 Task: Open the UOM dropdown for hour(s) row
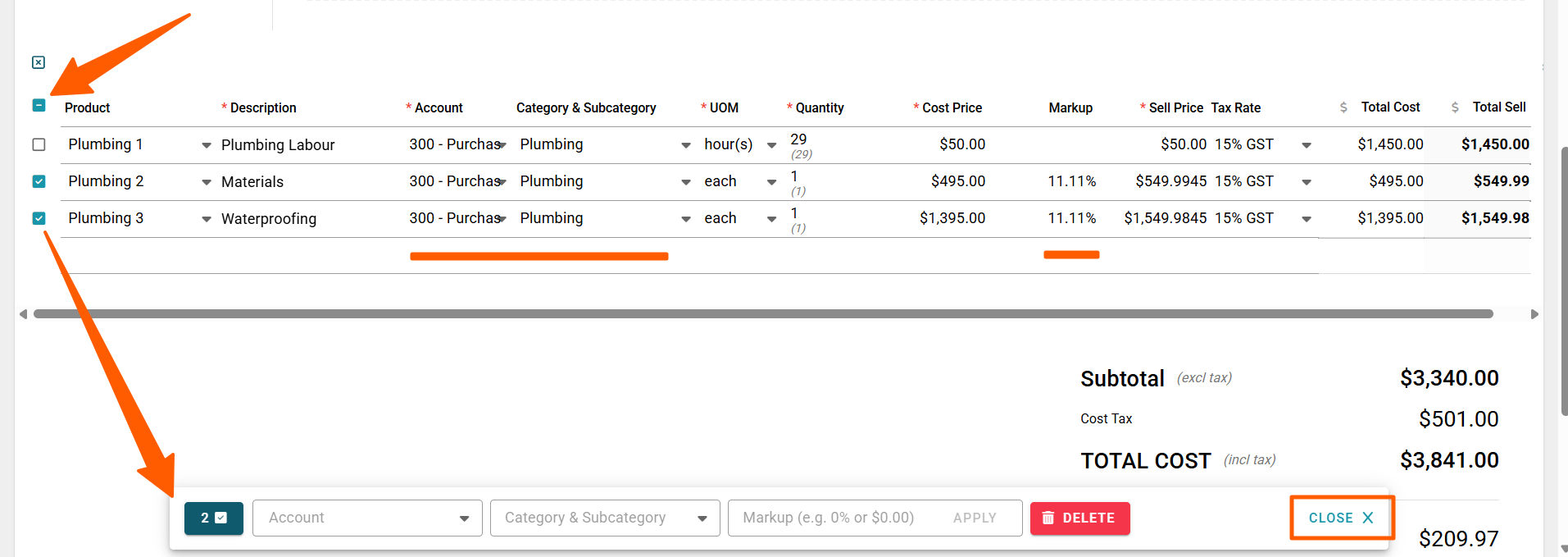point(771,145)
